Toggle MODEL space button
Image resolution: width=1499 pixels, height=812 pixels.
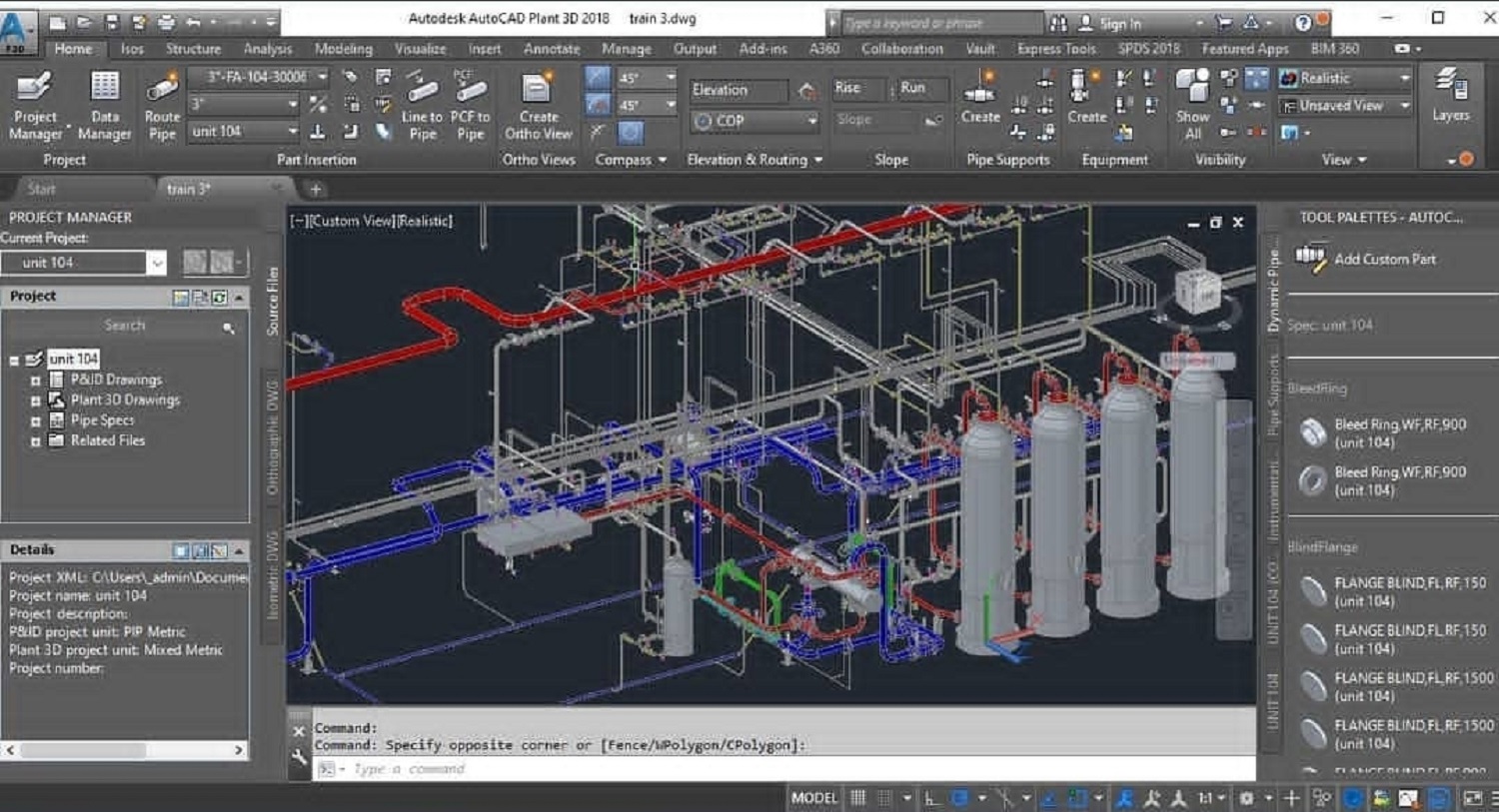point(814,798)
